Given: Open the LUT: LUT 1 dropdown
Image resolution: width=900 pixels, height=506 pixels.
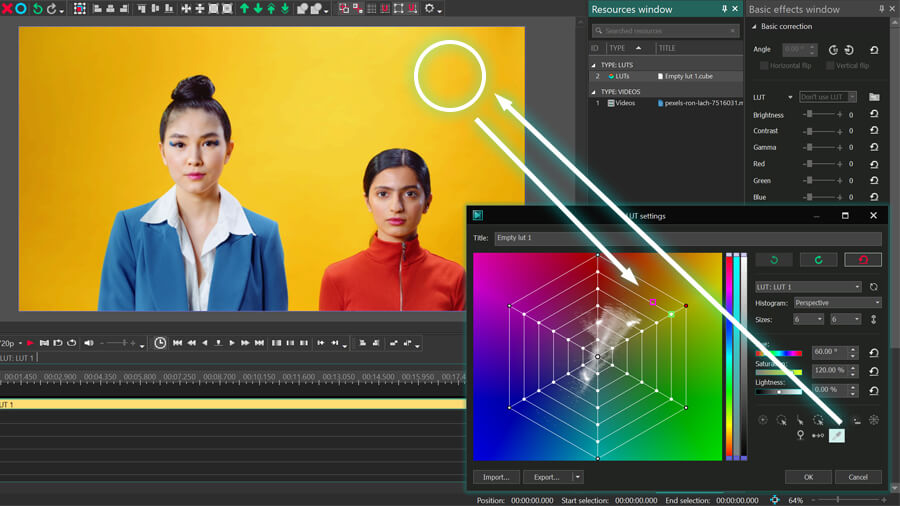Looking at the screenshot, I should (808, 287).
